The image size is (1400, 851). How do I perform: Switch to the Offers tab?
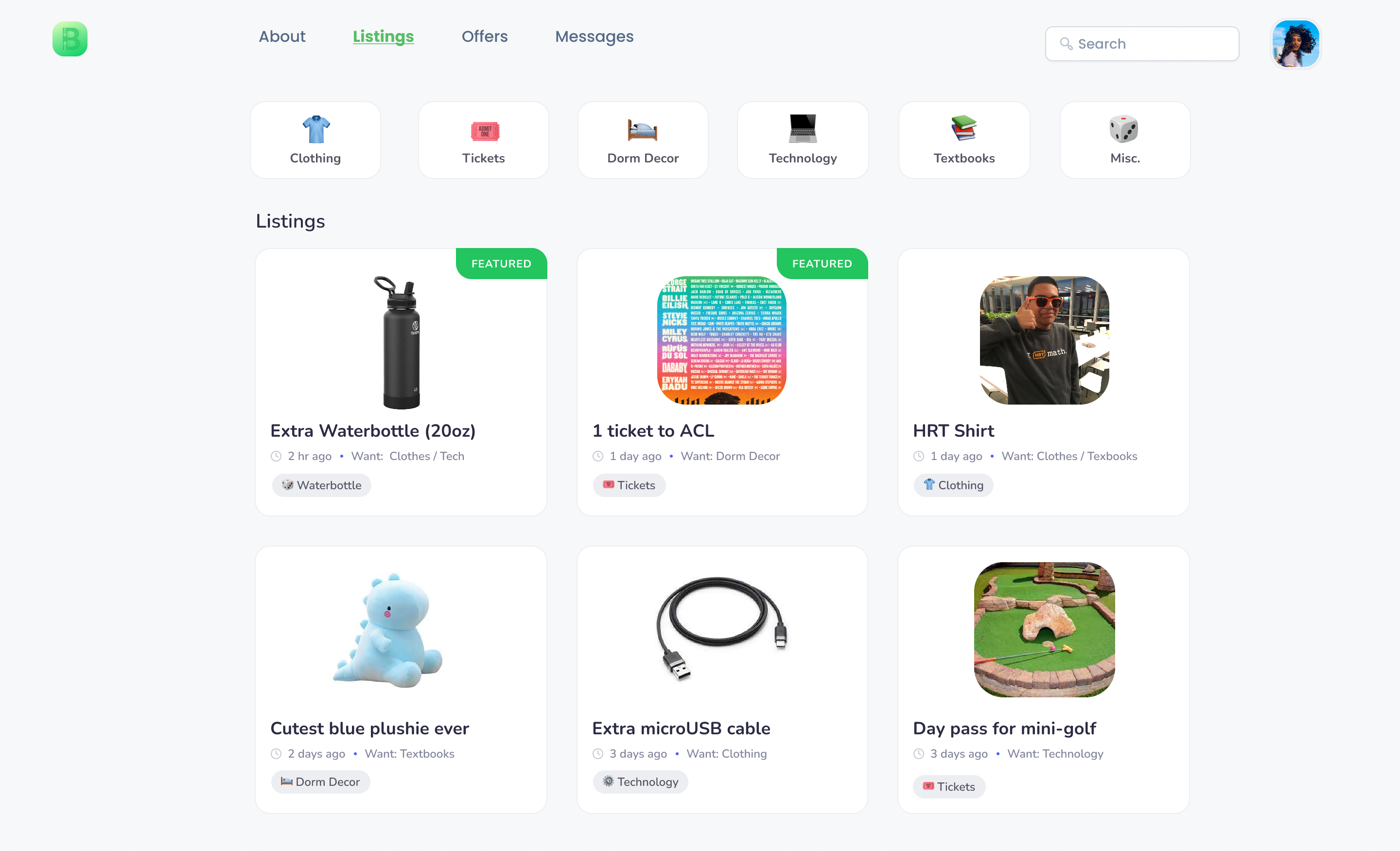[x=484, y=36]
